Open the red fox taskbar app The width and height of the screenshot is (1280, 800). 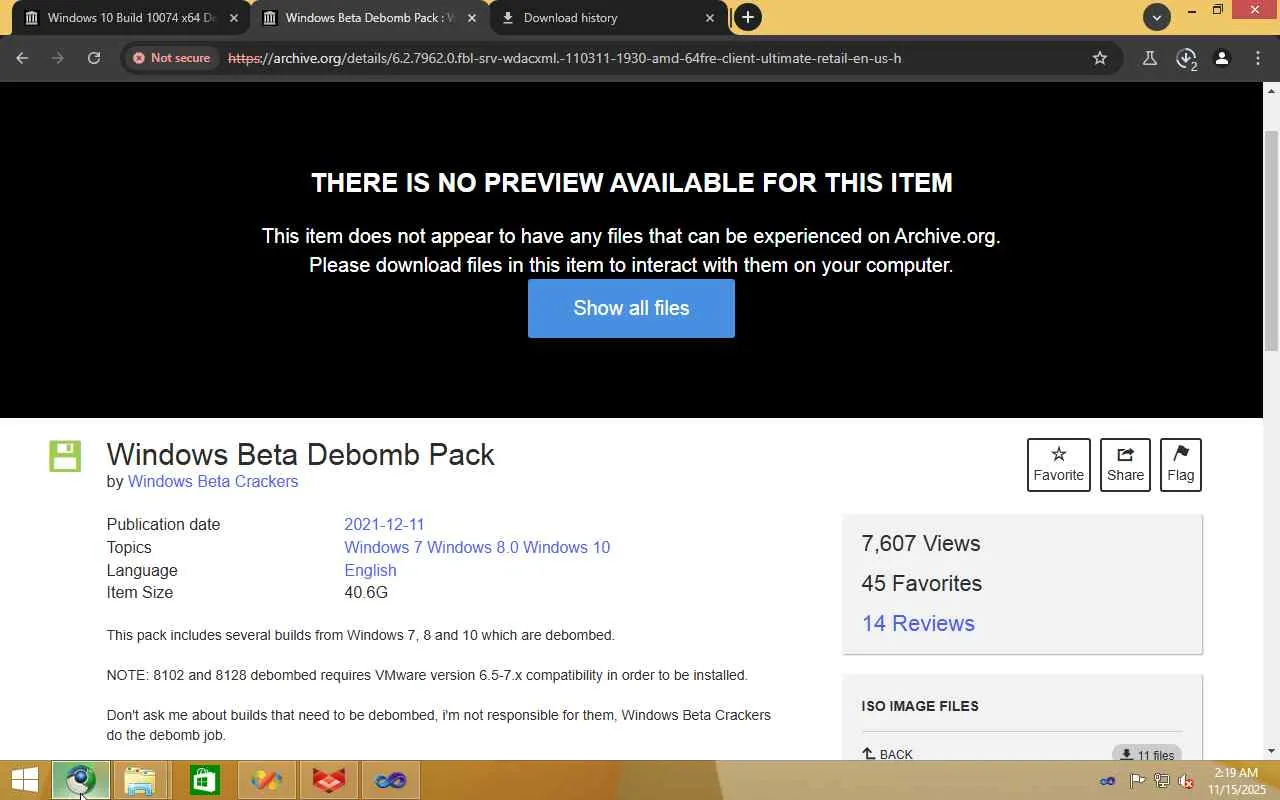[x=328, y=780]
